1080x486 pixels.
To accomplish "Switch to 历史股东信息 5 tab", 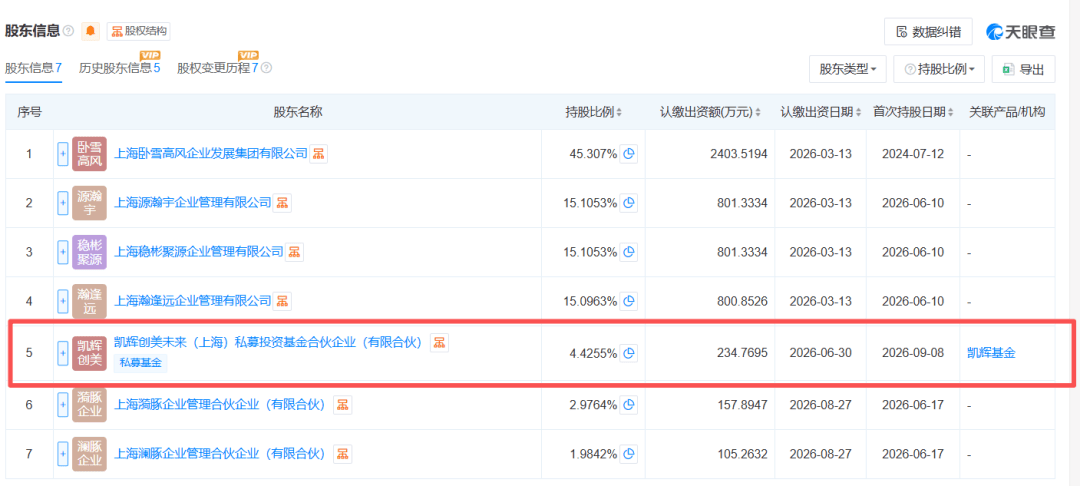I will coord(120,68).
